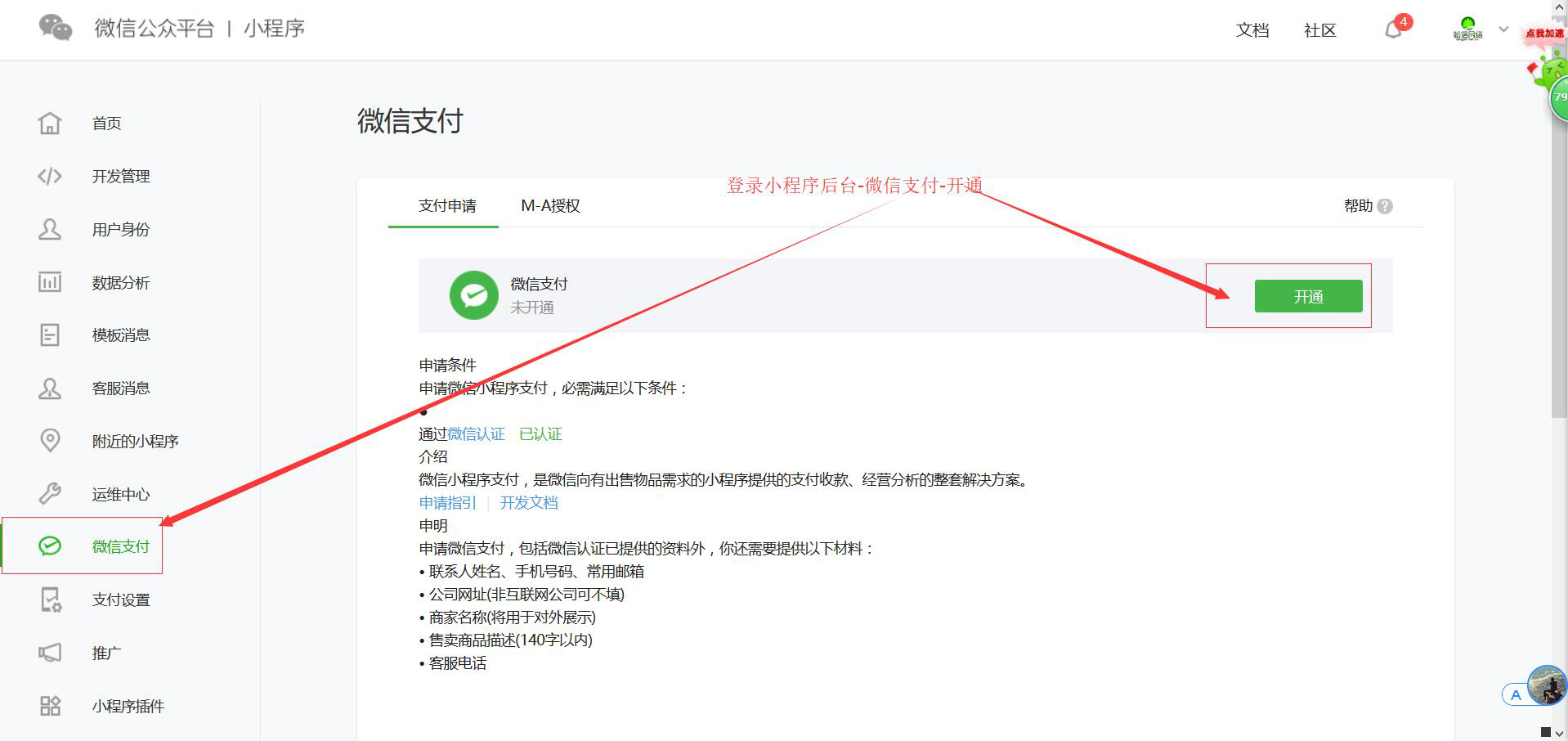1568x741 pixels.
Task: Select 附近的小程序 in the sidebar menu
Action: [136, 441]
